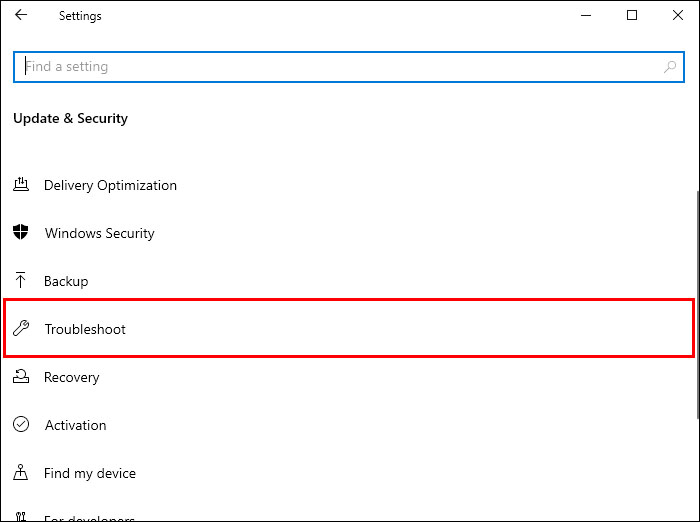Minimize the Settings window

point(586,15)
